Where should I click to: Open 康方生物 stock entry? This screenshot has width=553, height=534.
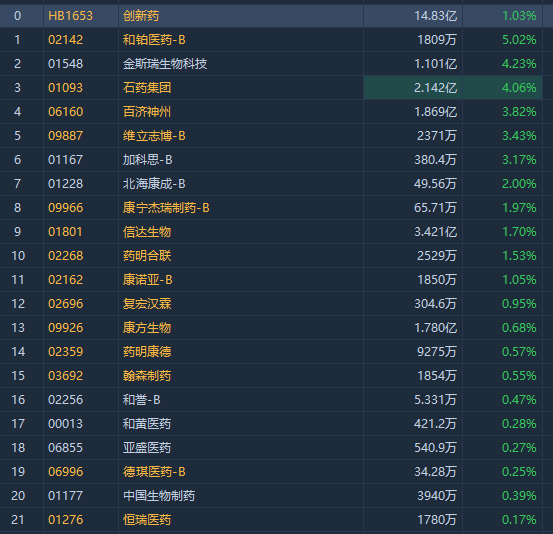(x=147, y=328)
